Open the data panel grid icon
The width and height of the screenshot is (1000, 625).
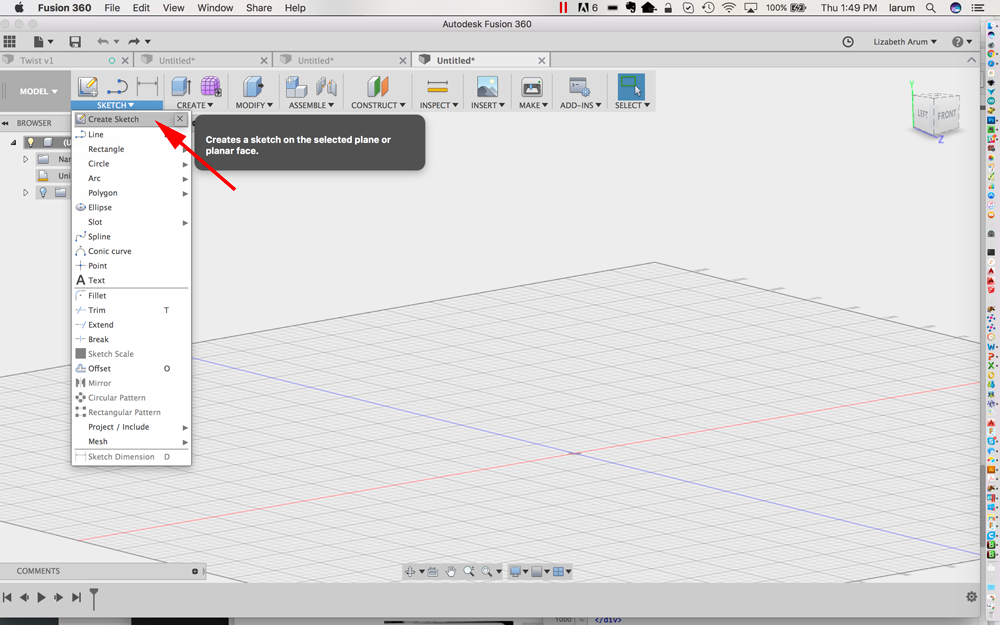[10, 41]
